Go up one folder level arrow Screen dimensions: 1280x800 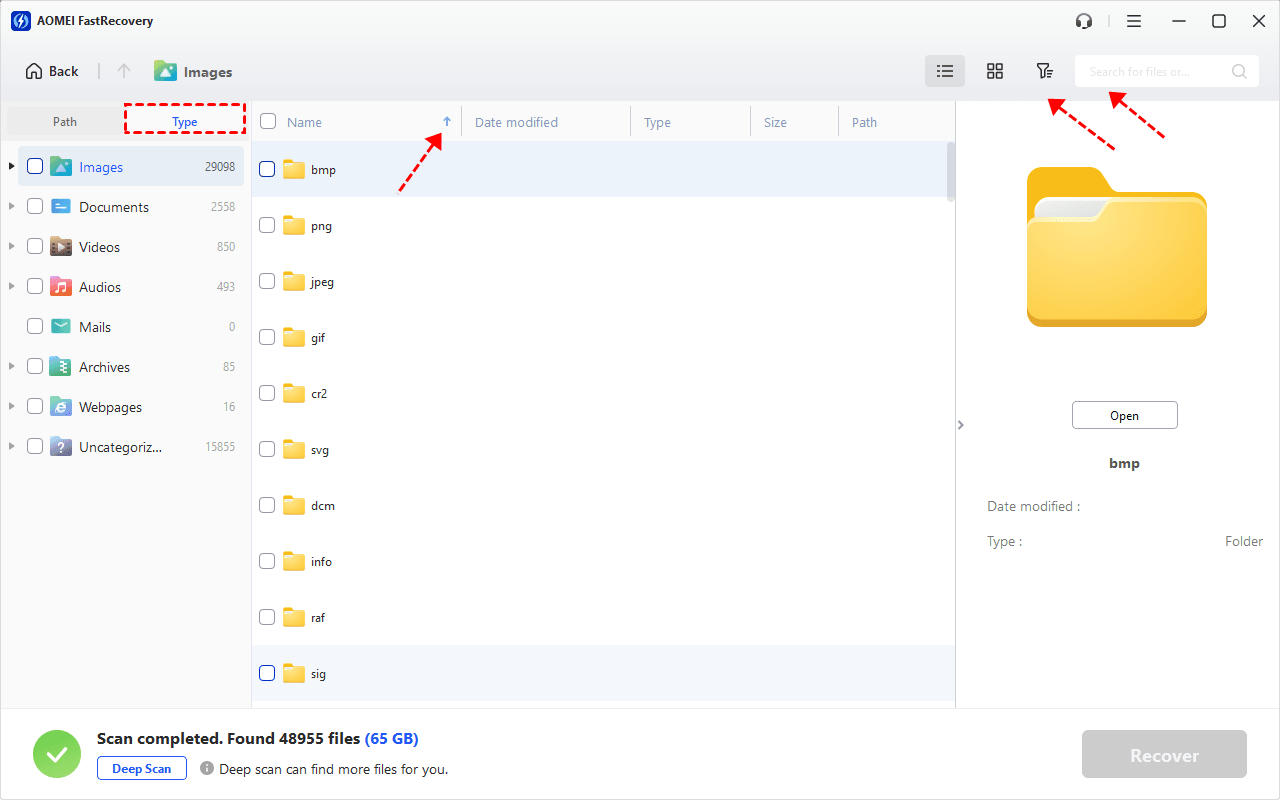point(124,71)
